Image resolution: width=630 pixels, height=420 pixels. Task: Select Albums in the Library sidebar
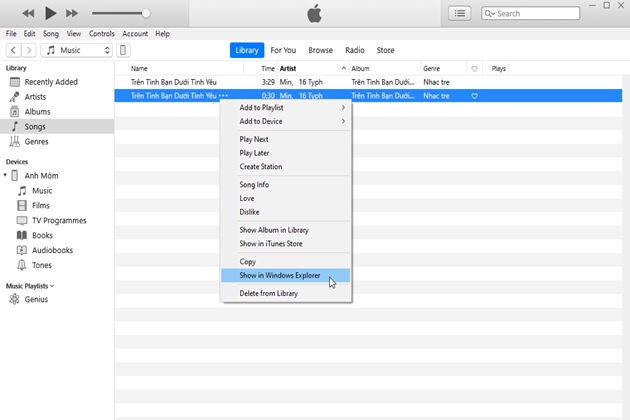[x=57, y=112]
